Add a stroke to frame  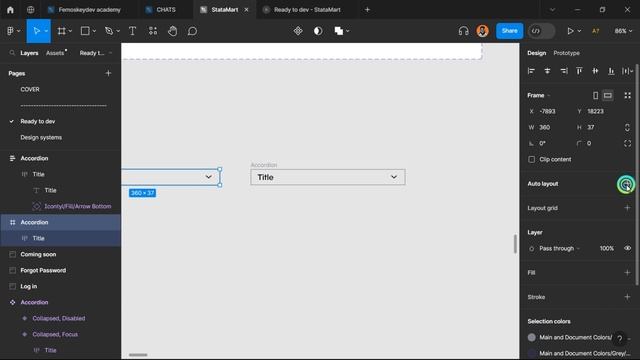(x=627, y=297)
